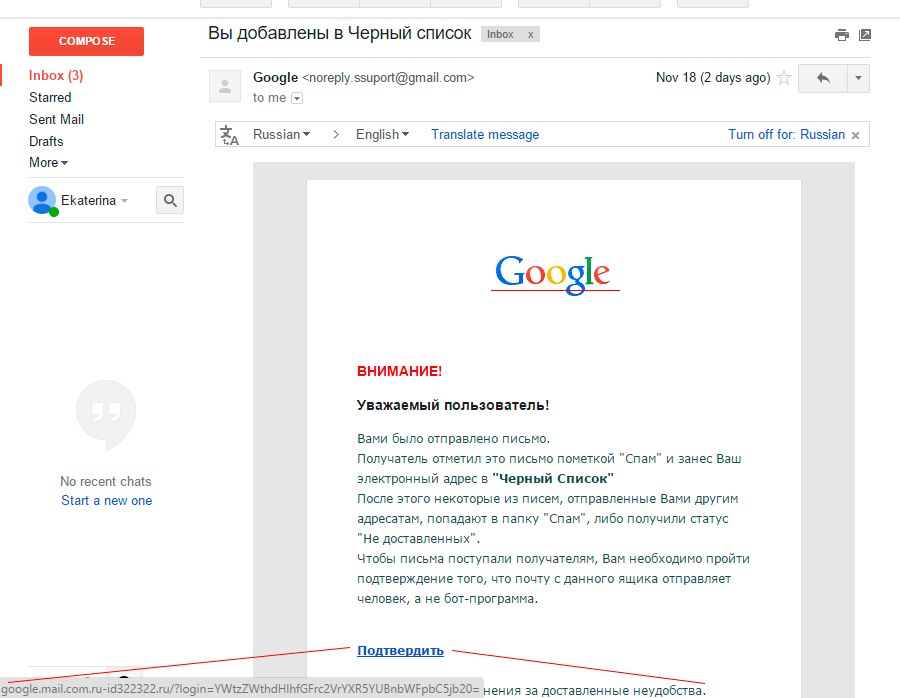900x698 pixels.
Task: Click Ekaterina's profile avatar
Action: point(42,200)
